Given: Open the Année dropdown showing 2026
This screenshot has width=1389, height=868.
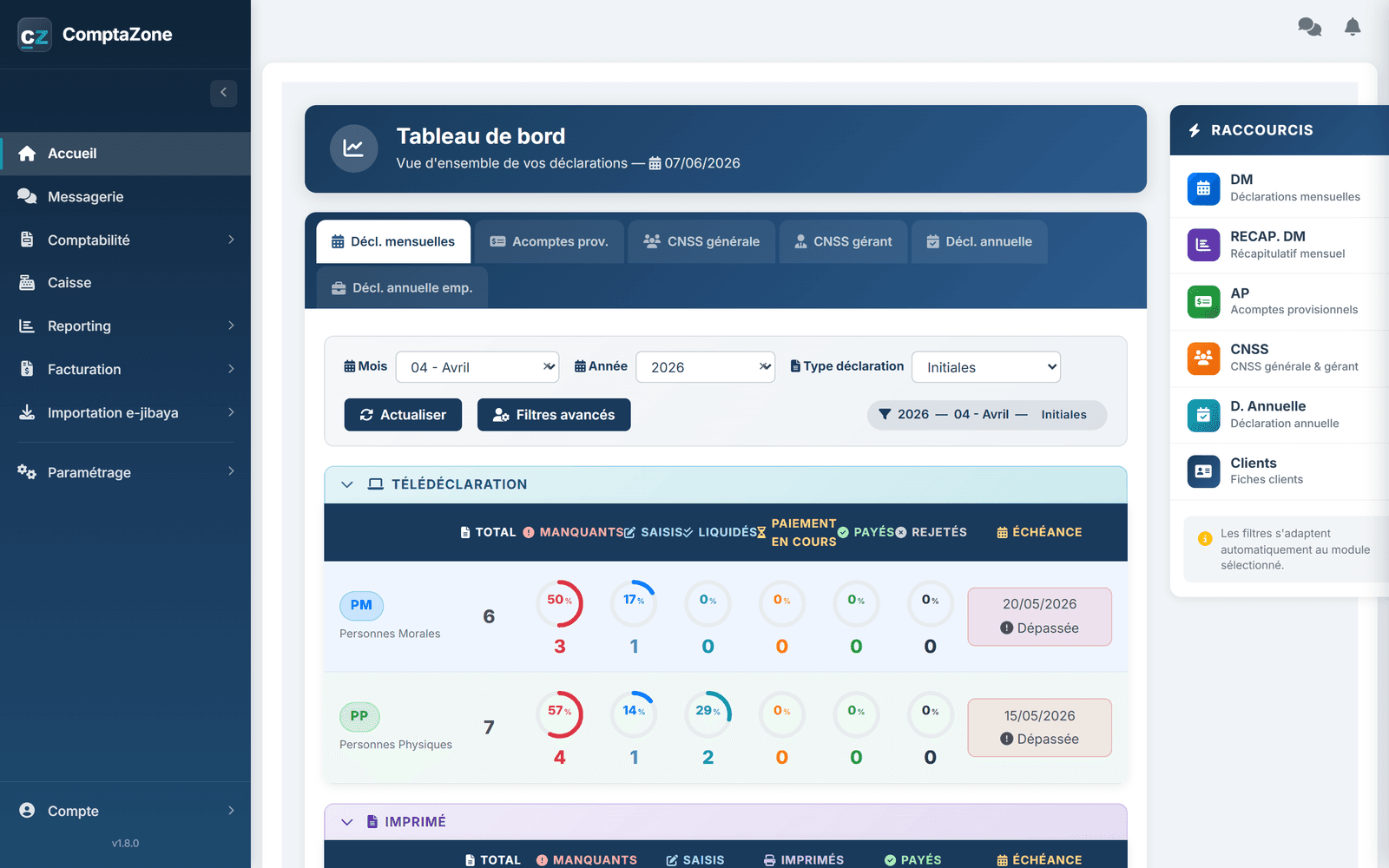Looking at the screenshot, I should coord(706,367).
